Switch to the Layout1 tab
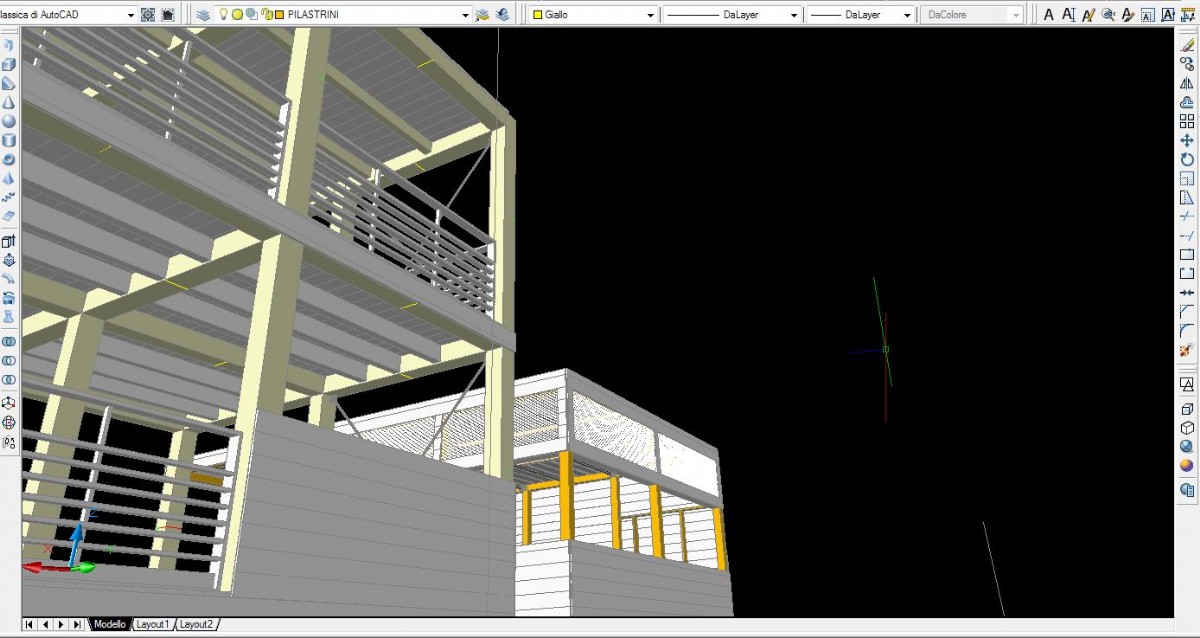The width and height of the screenshot is (1200, 638). coord(153,624)
